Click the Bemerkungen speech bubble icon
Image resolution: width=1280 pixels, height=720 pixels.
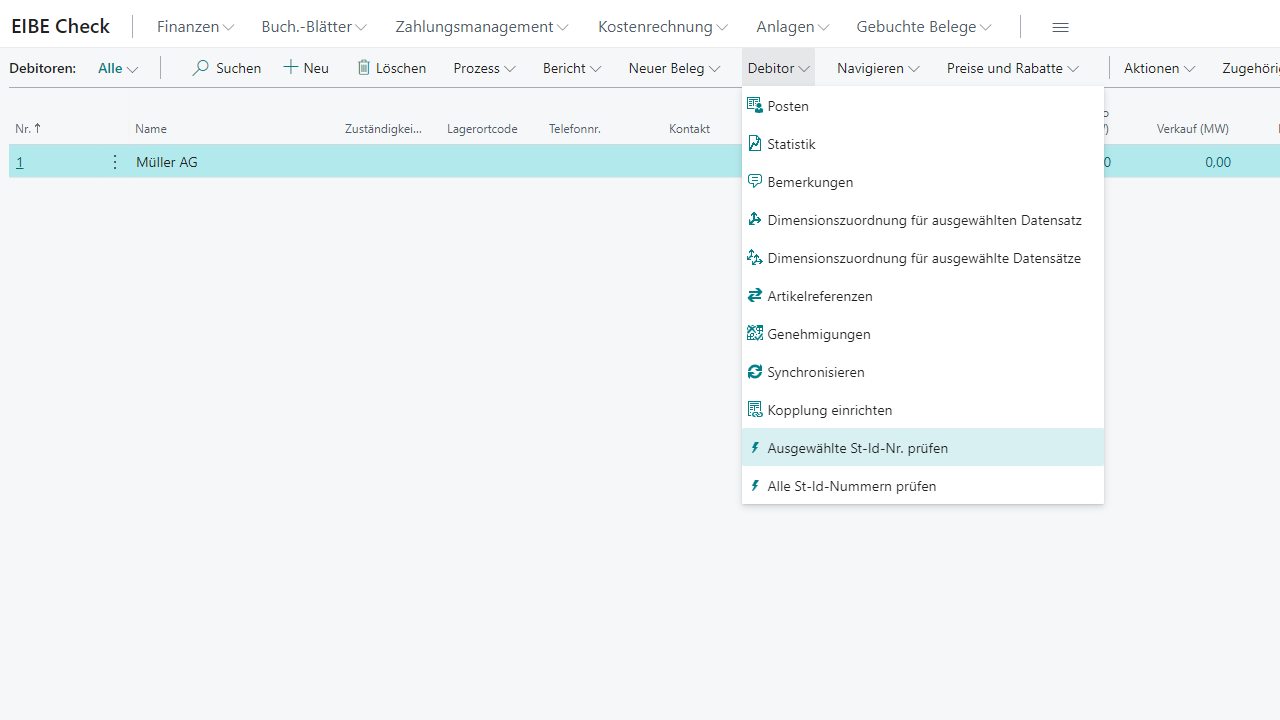755,182
